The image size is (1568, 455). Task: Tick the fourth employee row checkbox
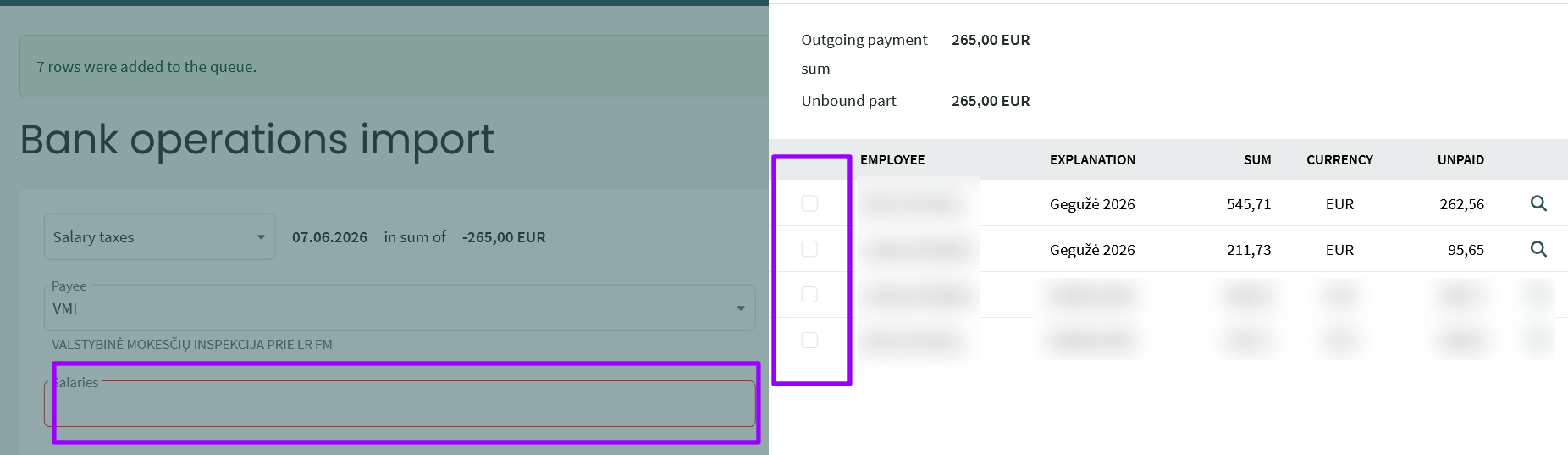pyautogui.click(x=809, y=341)
